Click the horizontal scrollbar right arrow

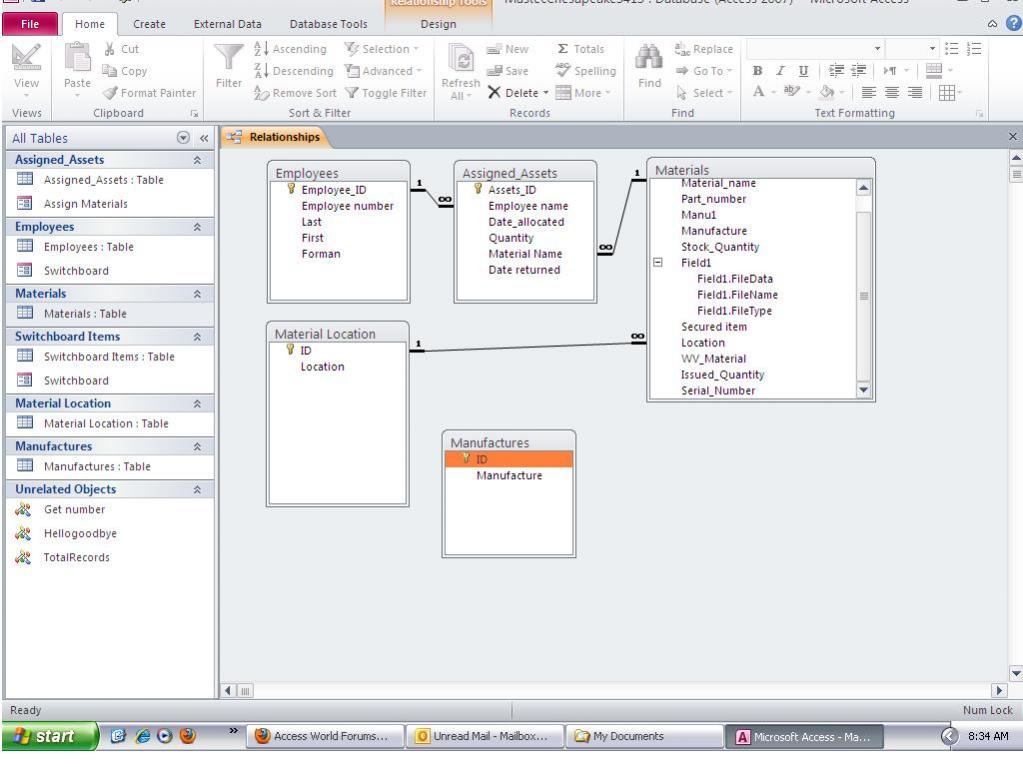click(x=999, y=690)
